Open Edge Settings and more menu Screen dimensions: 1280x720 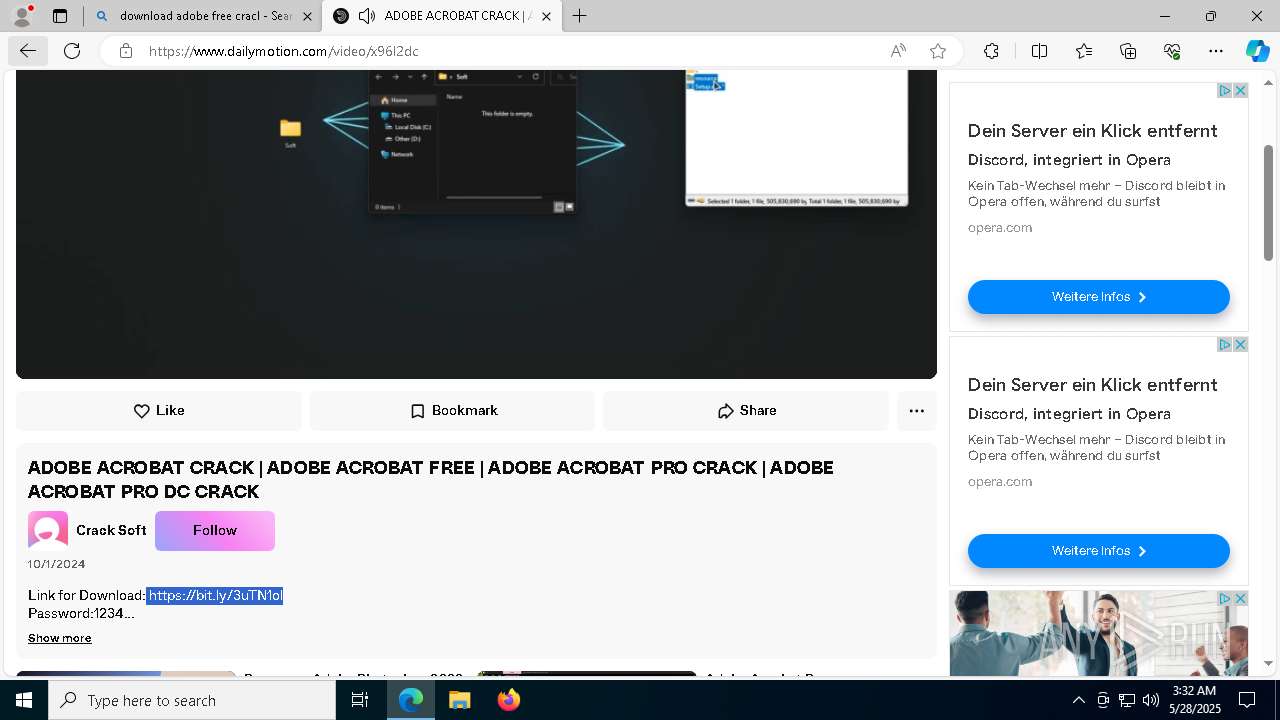coord(1216,51)
